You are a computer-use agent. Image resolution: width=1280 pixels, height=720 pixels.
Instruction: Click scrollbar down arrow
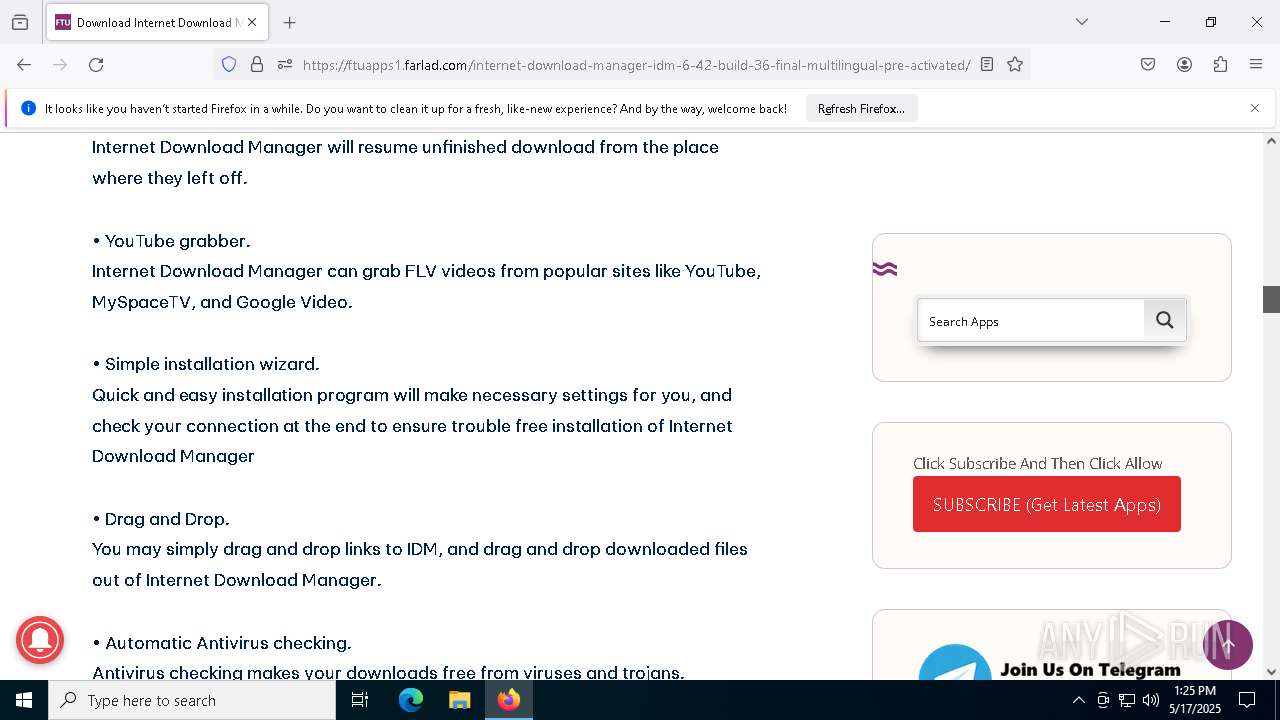click(x=1271, y=672)
